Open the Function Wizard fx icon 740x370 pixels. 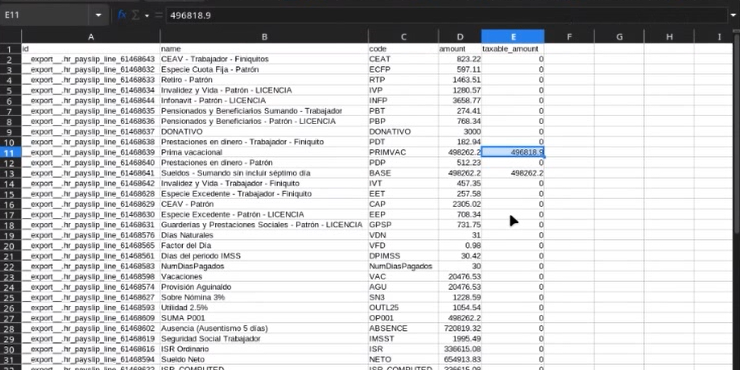tap(122, 15)
